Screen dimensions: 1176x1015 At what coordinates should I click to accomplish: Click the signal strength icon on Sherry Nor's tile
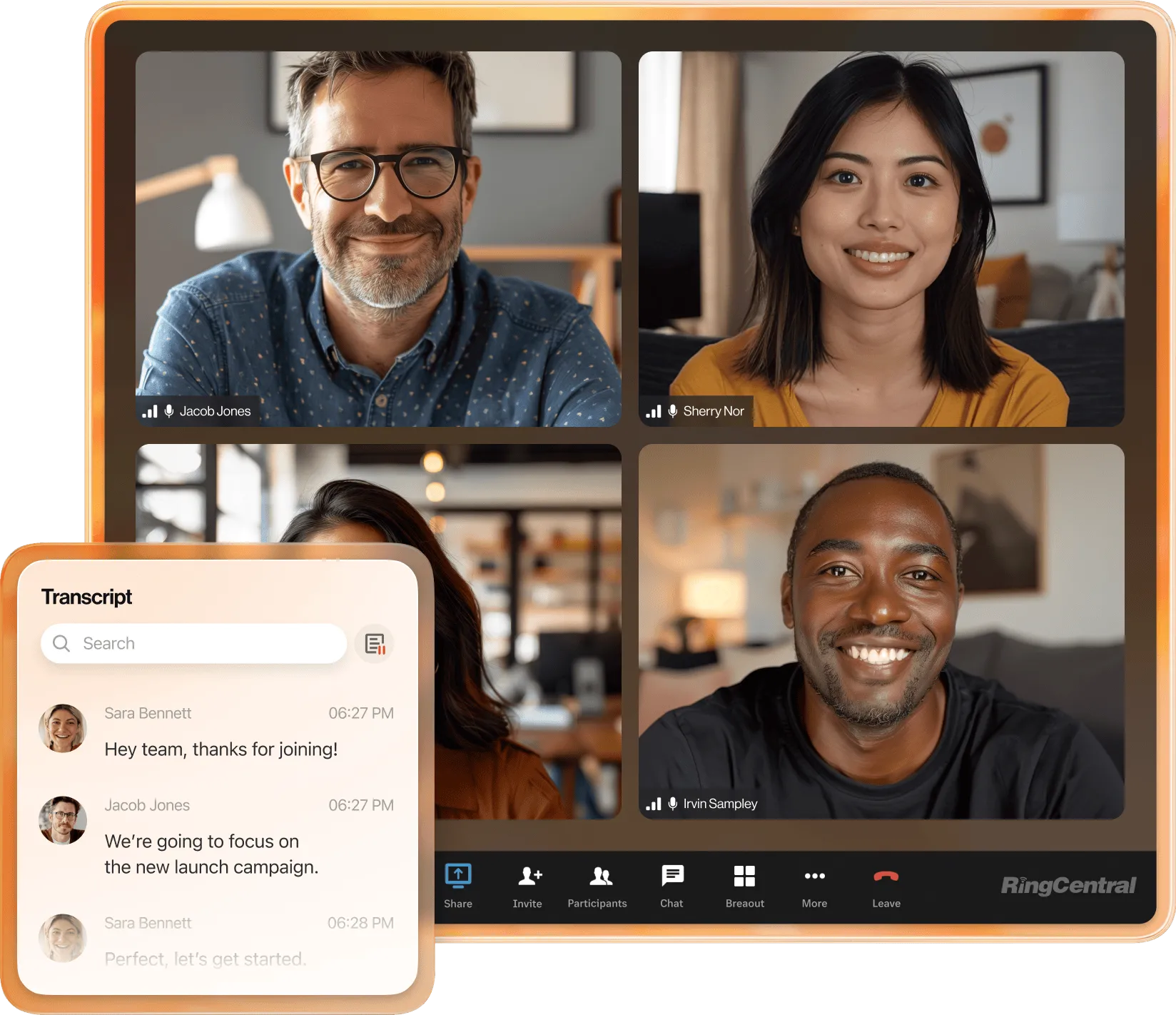(656, 410)
